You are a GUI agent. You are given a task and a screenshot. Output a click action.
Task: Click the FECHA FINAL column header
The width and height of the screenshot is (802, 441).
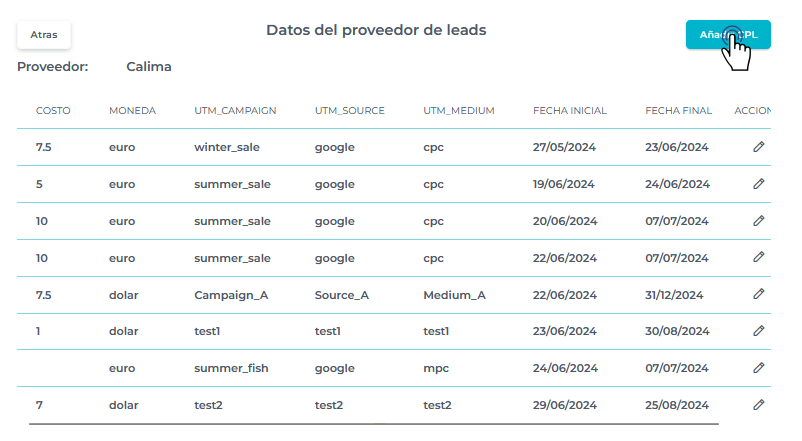pyautogui.click(x=679, y=110)
